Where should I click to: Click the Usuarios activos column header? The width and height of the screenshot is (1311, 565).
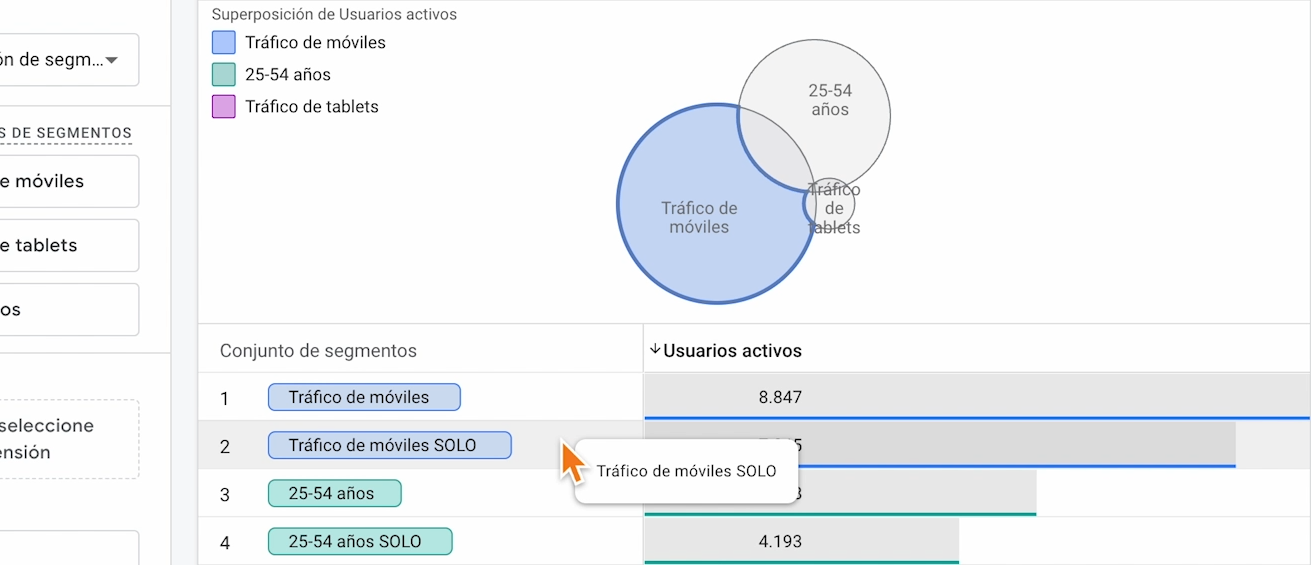[733, 351]
